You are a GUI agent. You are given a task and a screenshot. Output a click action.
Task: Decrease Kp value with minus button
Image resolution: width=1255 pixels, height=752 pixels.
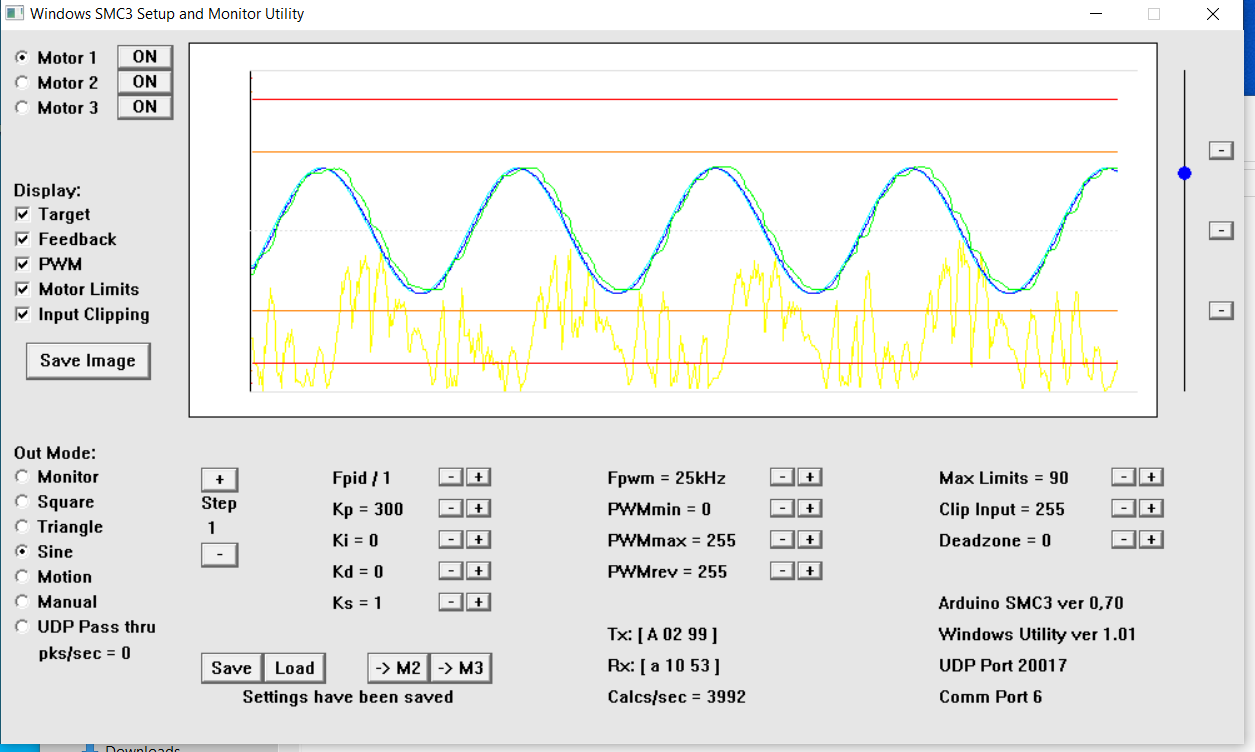(x=451, y=509)
